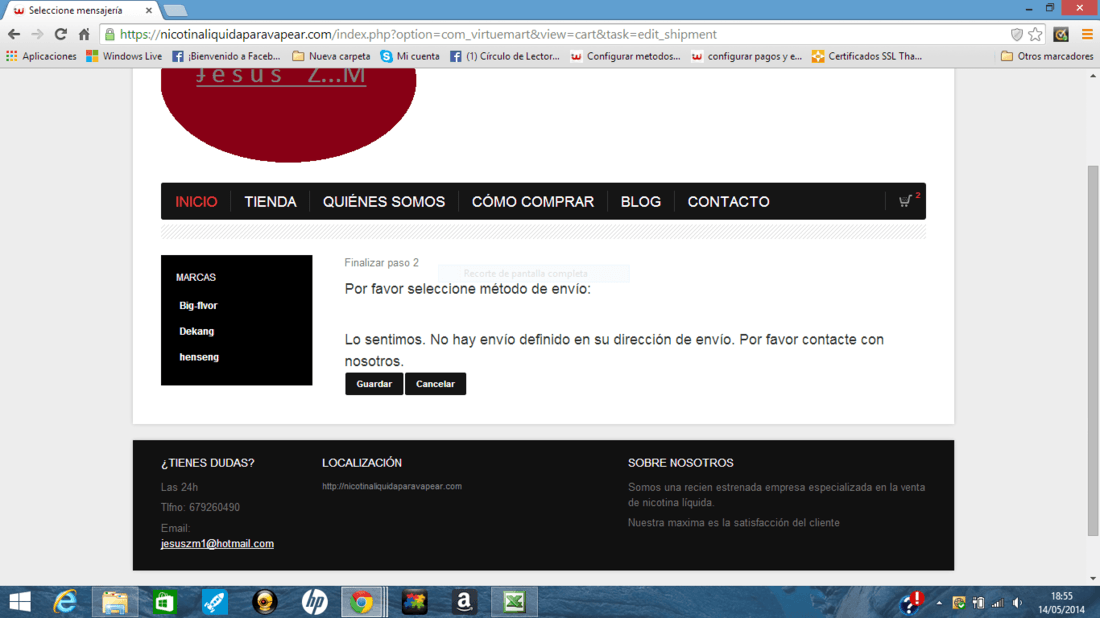Select the henseng brand
Screen dimensions: 1100x618
(x=199, y=357)
